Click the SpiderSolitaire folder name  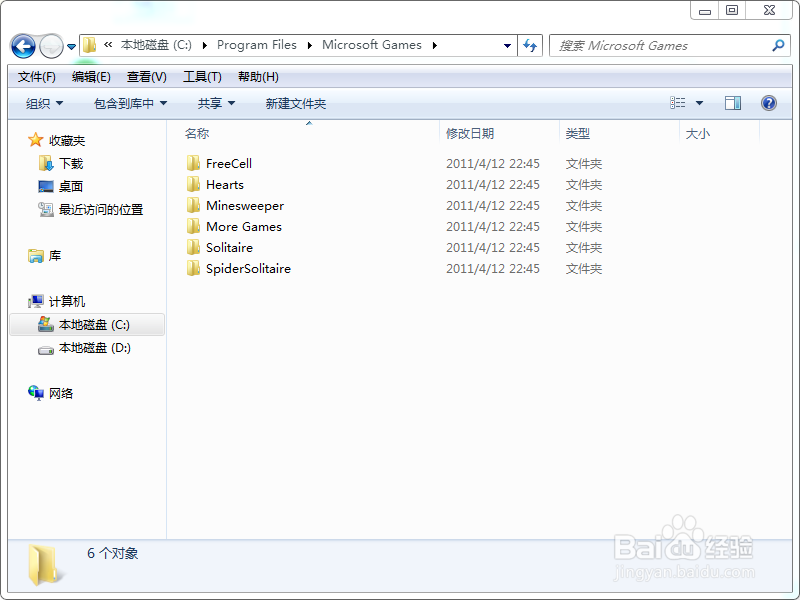(248, 268)
